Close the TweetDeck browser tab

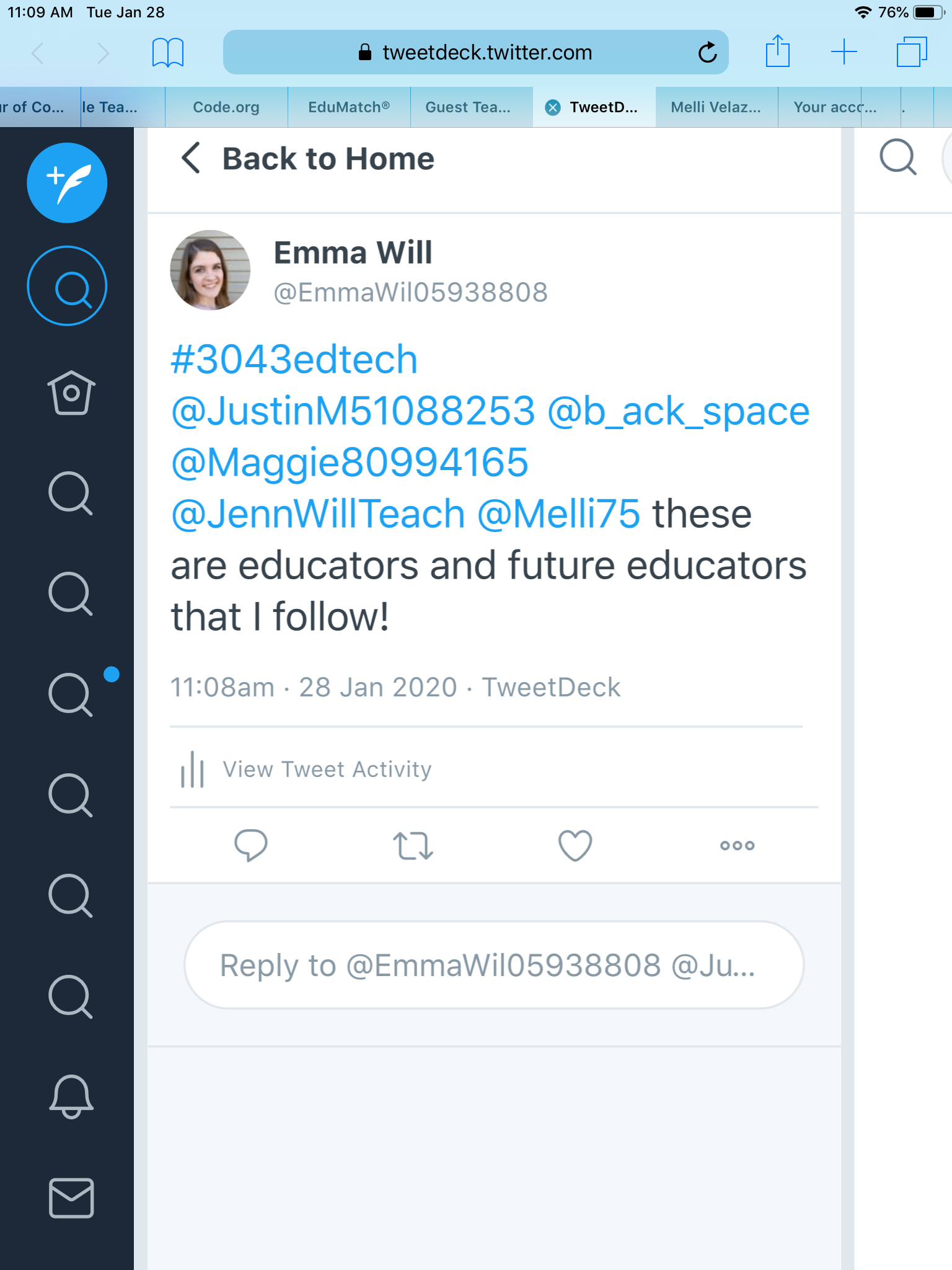click(552, 108)
